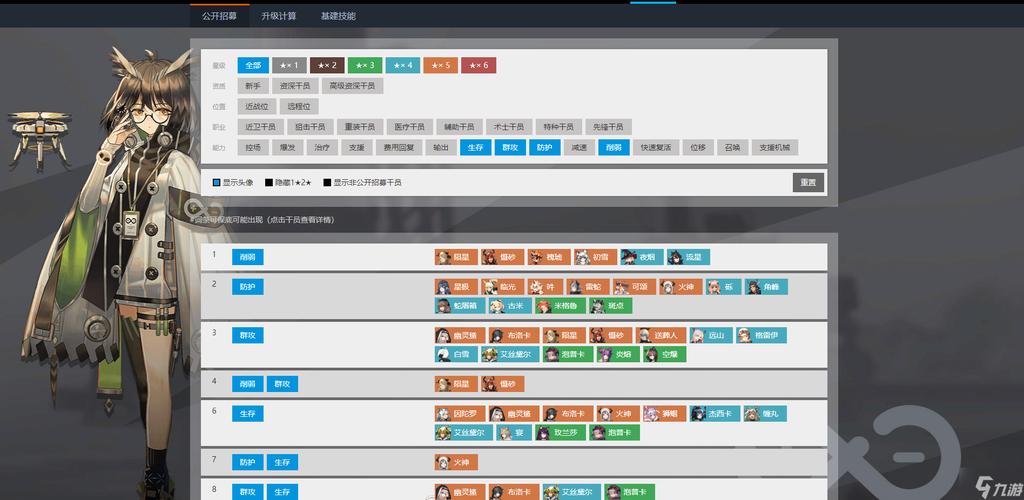Click the 重置 reset button
Image resolution: width=1024 pixels, height=500 pixels.
tap(808, 183)
